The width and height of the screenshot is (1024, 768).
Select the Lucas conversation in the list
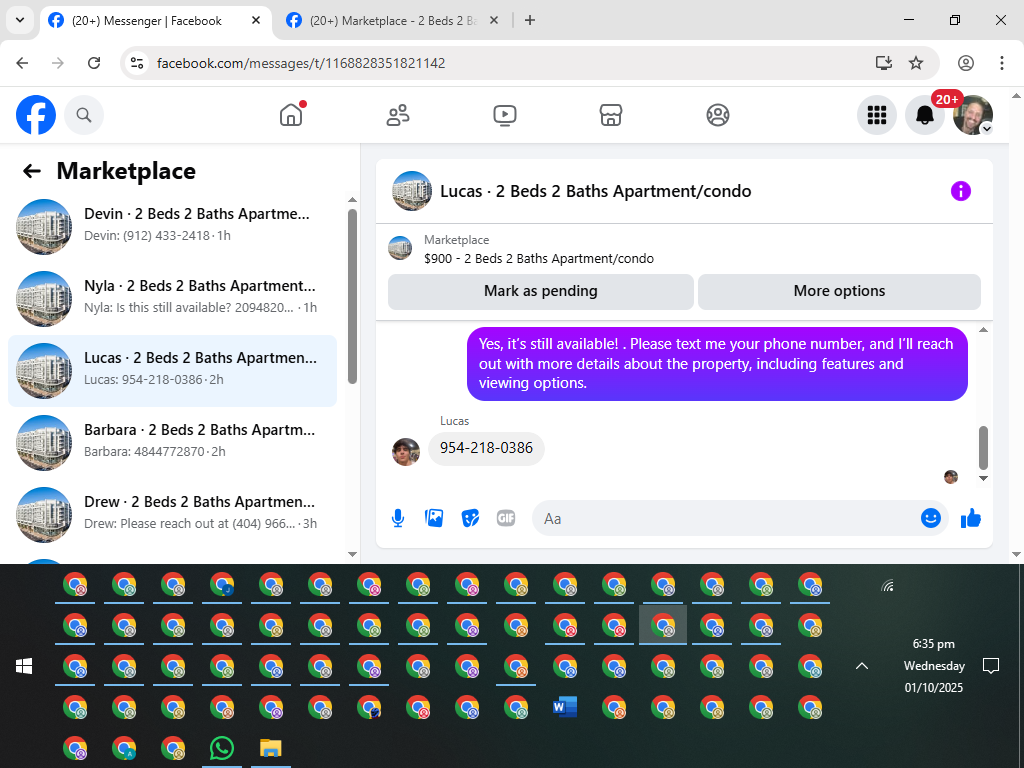tap(172, 371)
